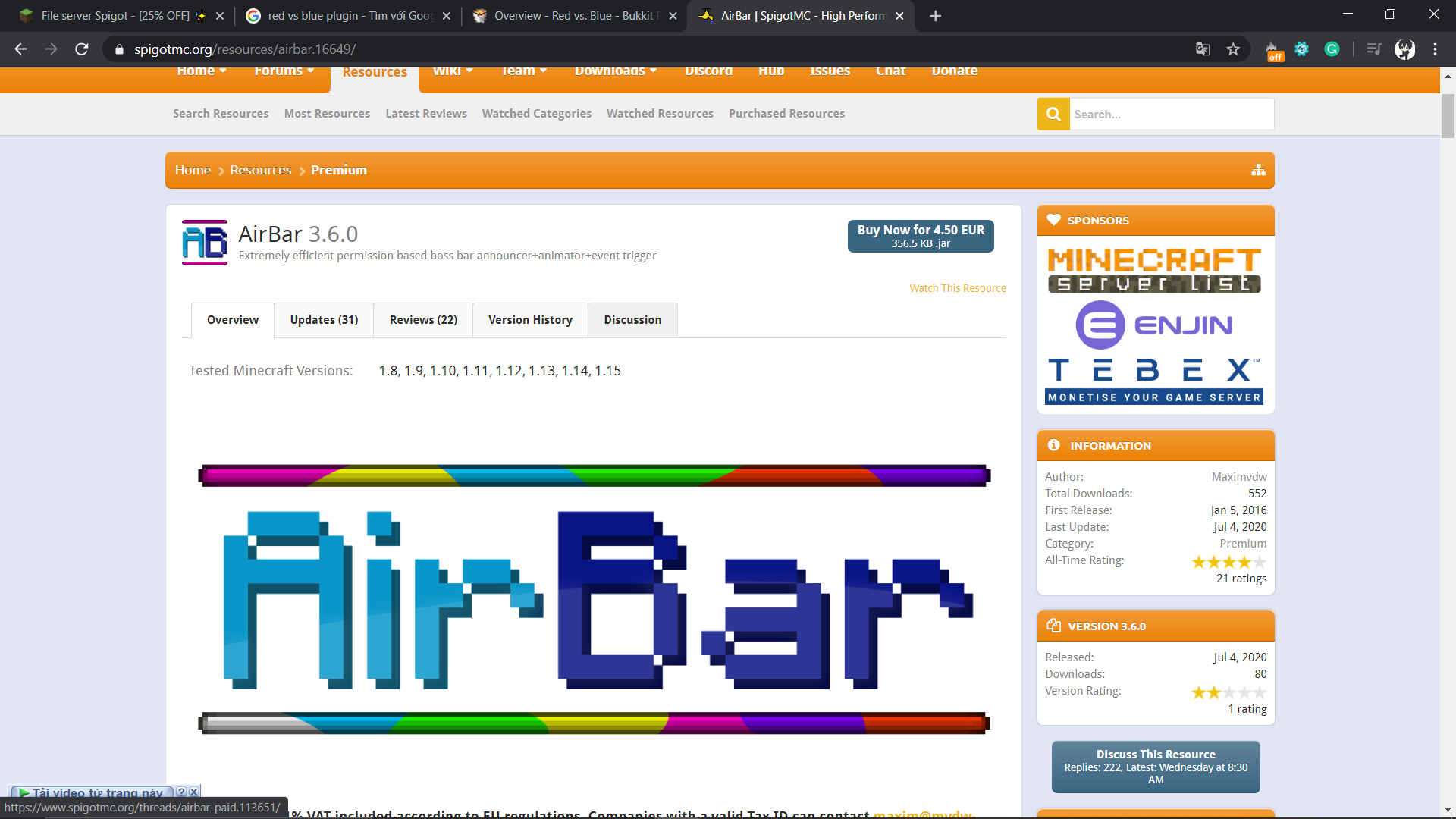Click the resource search input field
1456x819 pixels.
pyautogui.click(x=1171, y=114)
